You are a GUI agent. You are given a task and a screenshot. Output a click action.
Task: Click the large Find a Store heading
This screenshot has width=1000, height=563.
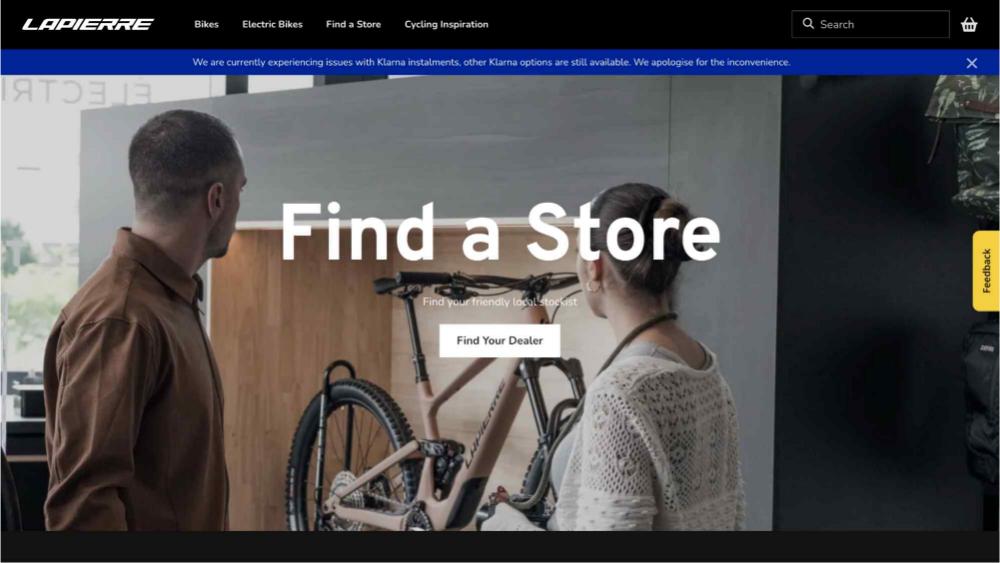(x=500, y=231)
